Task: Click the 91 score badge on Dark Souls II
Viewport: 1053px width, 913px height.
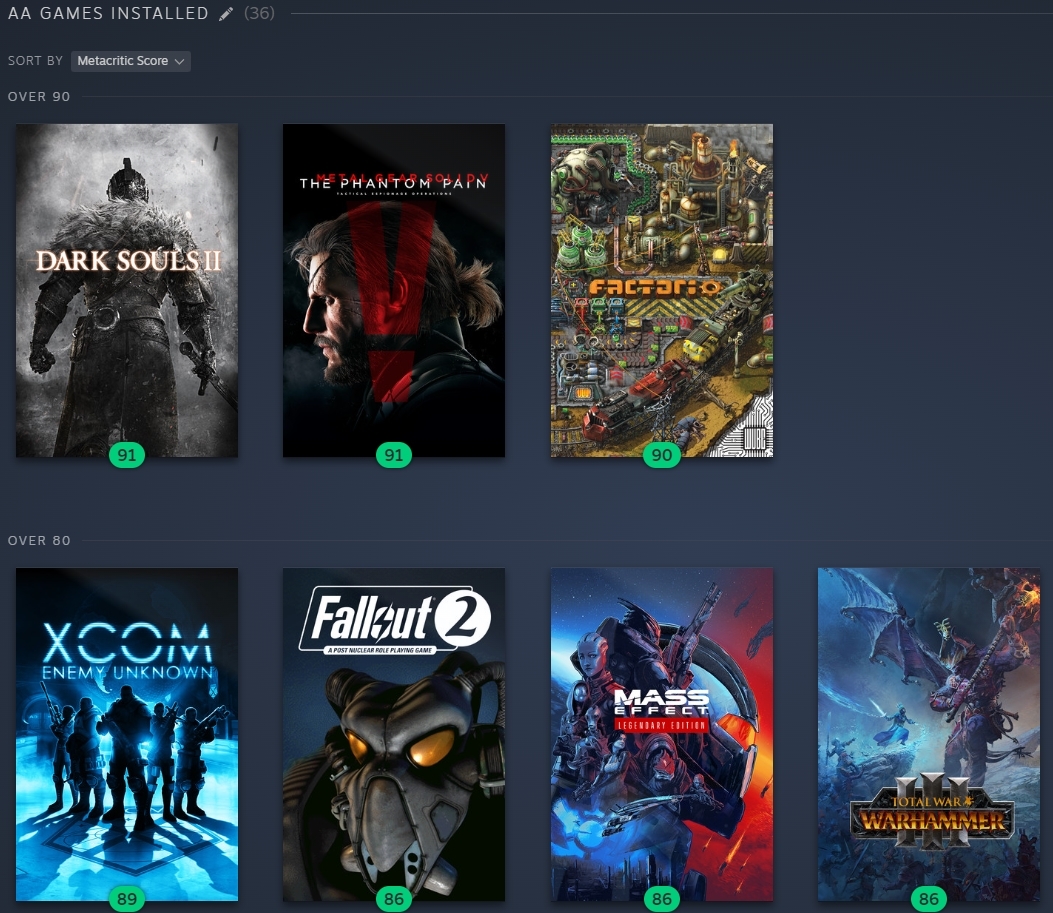Action: [x=127, y=455]
